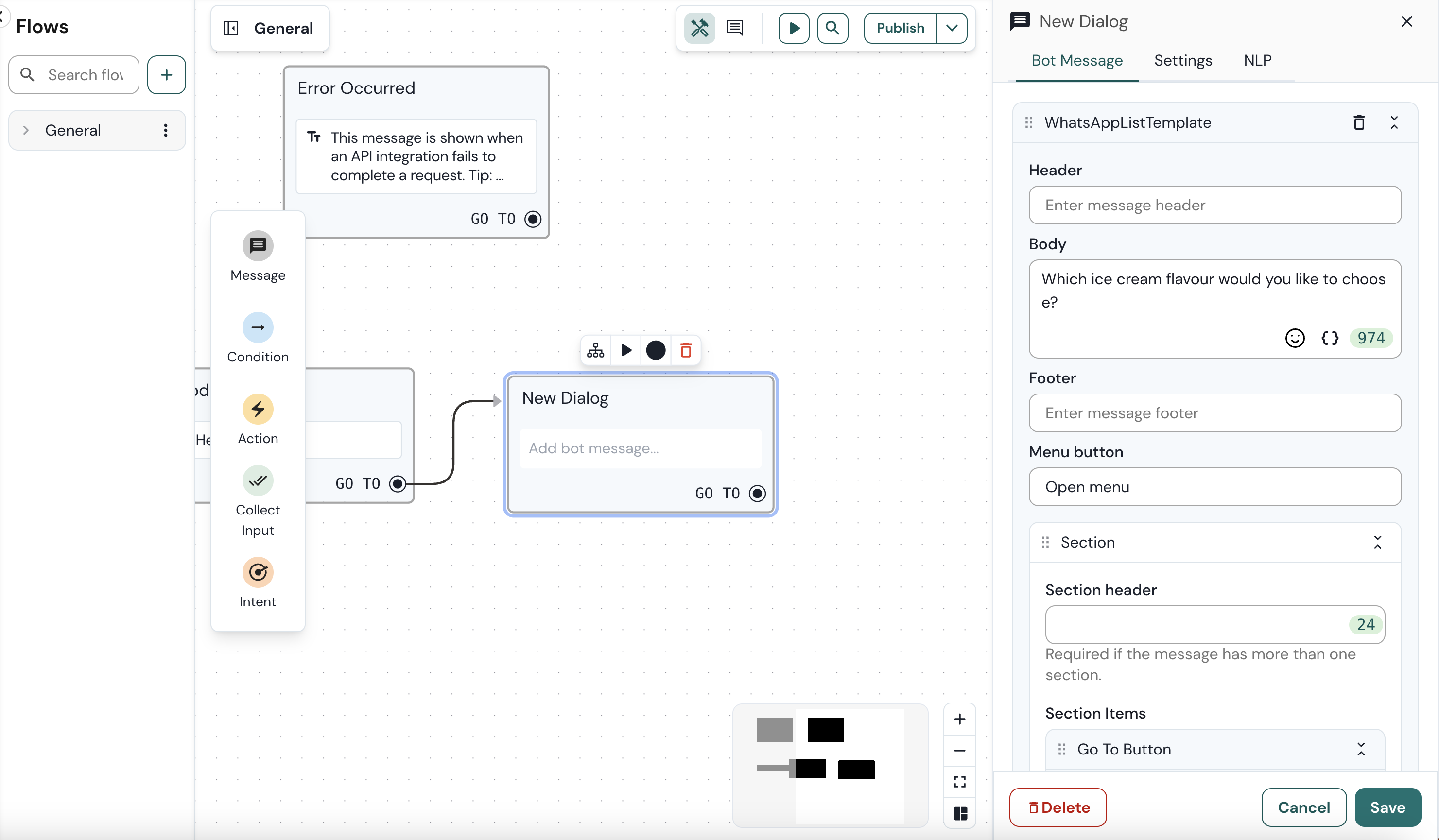The image size is (1439, 840).
Task: Cancel editing the dialog
Action: pyautogui.click(x=1303, y=807)
